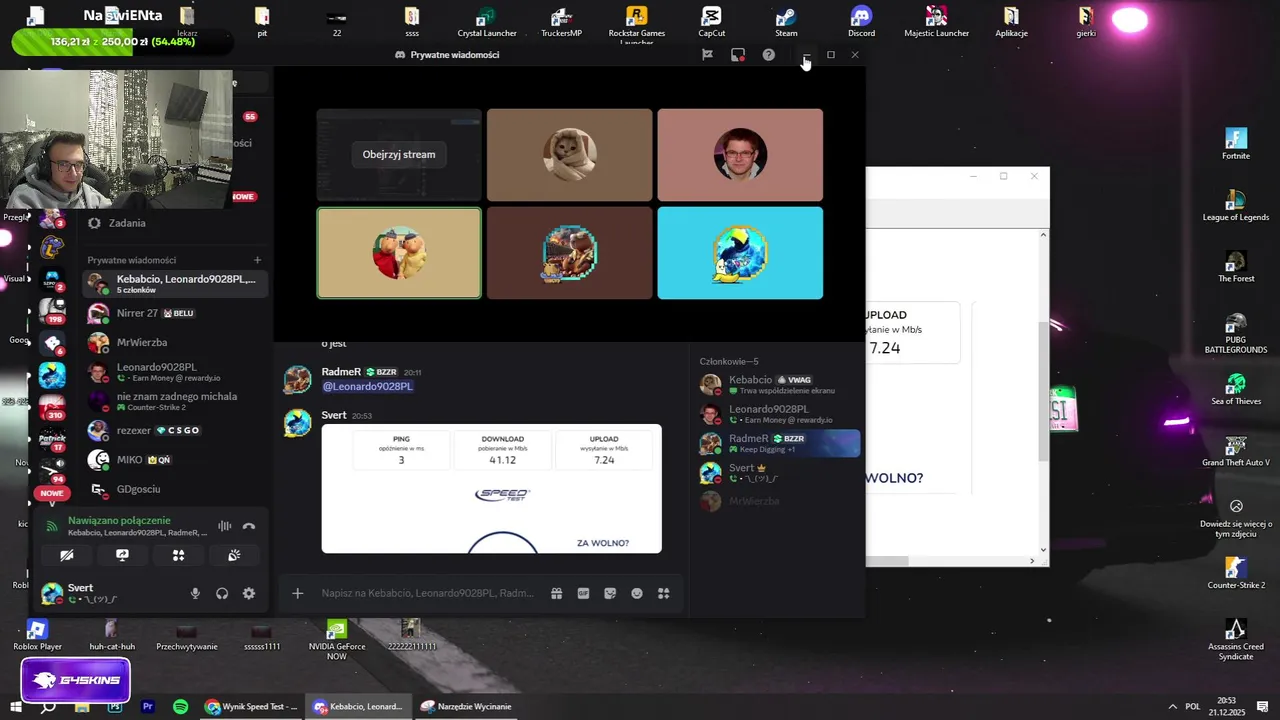Click Obejrzyj stream button
Viewport: 1280px width, 720px height.
(x=399, y=154)
